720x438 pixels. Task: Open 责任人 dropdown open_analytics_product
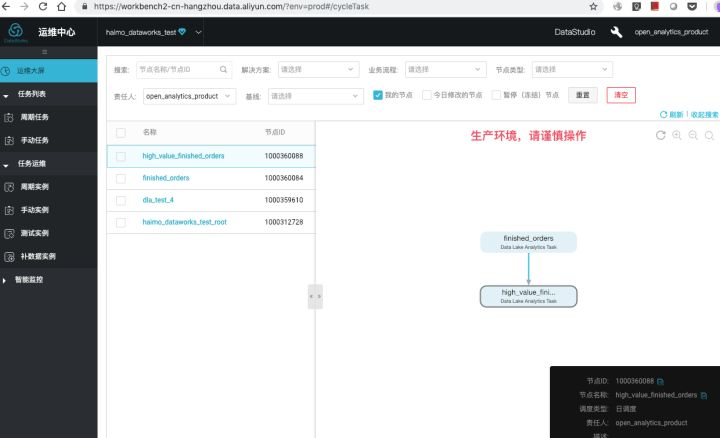pyautogui.click(x=190, y=96)
